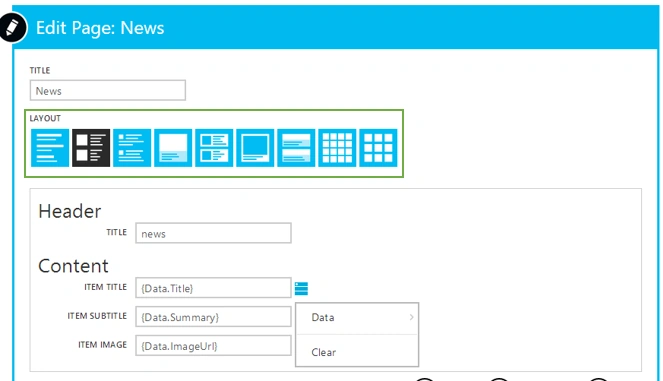663x381 pixels.
Task: Click the Header Title field containing news
Action: pyautogui.click(x=213, y=233)
